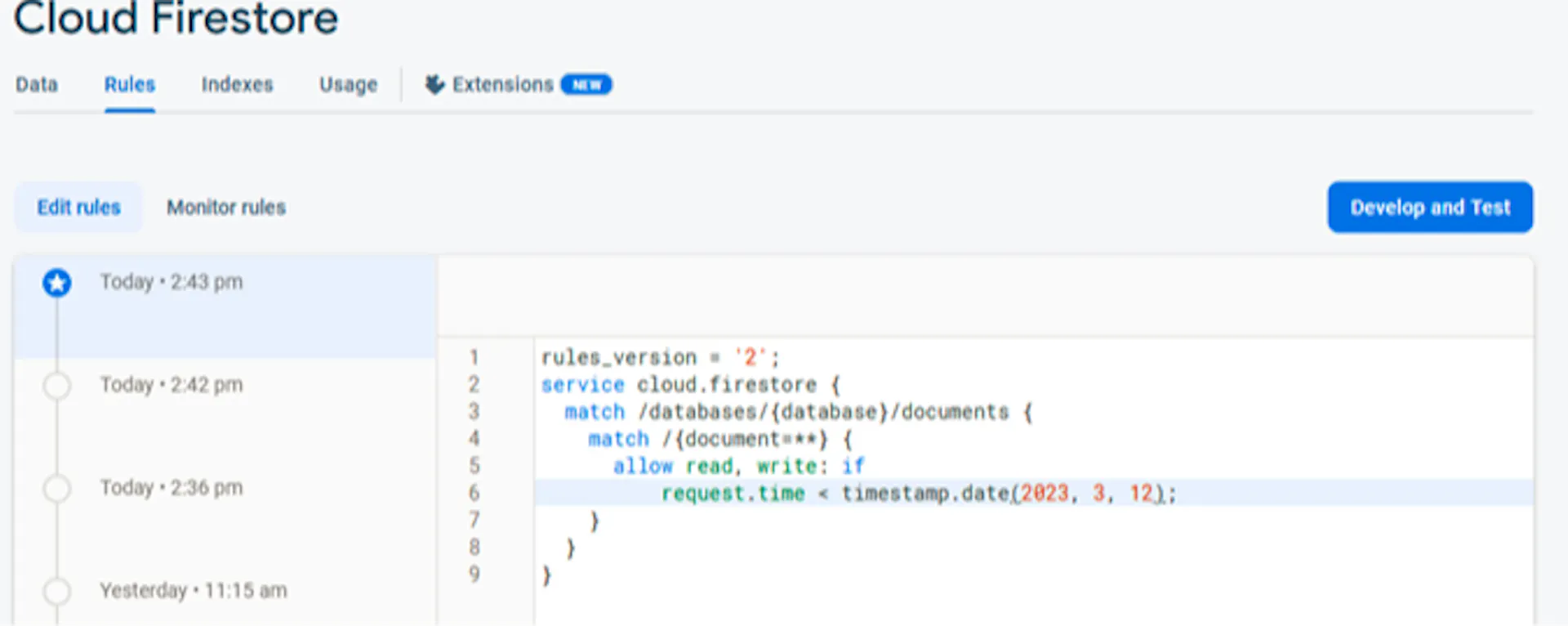Open the Today 2:42 pm rules version
This screenshot has height=626, width=1568.
[225, 409]
